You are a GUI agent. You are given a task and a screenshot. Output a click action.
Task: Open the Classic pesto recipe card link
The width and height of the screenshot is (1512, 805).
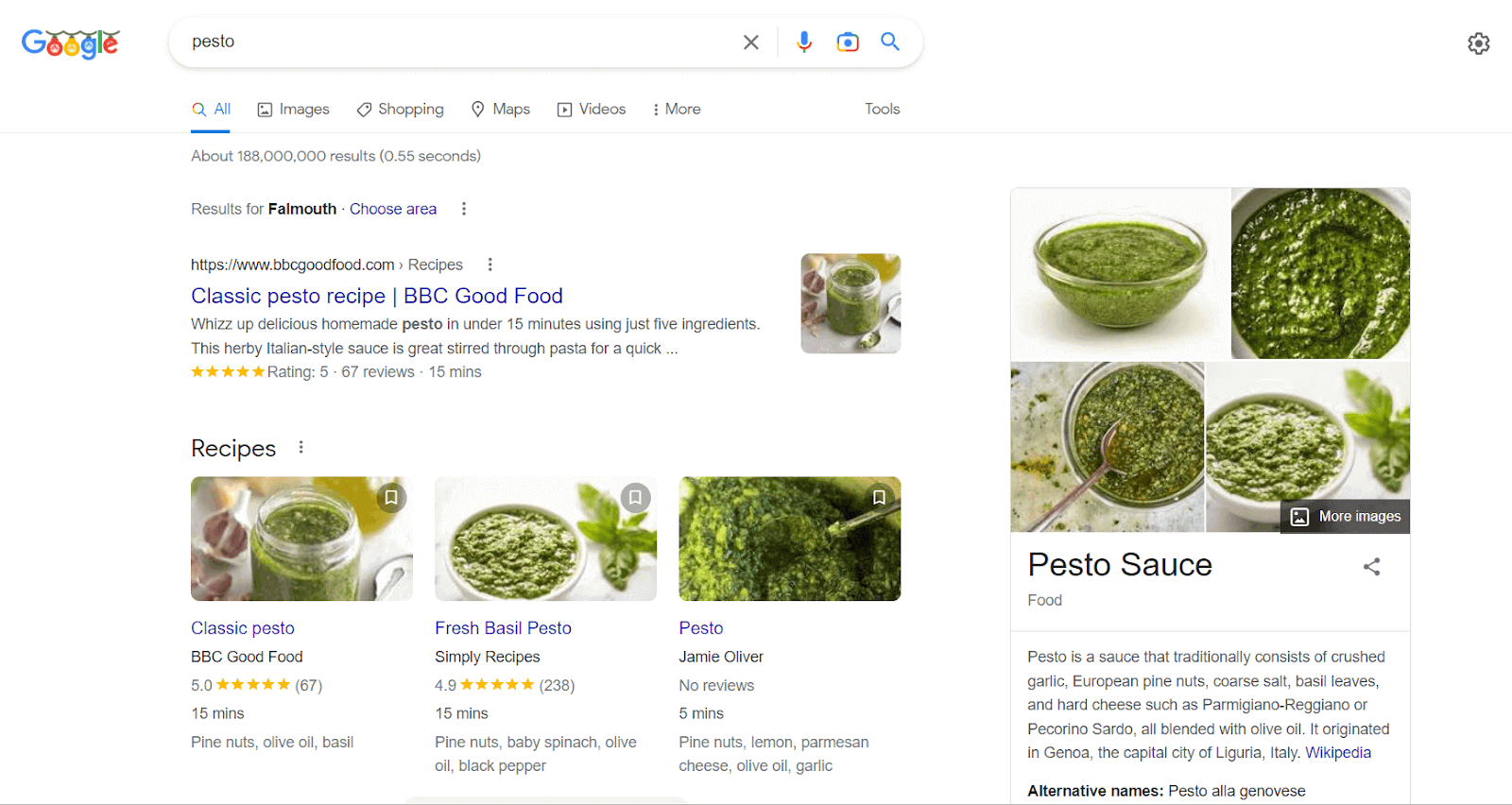tap(243, 628)
